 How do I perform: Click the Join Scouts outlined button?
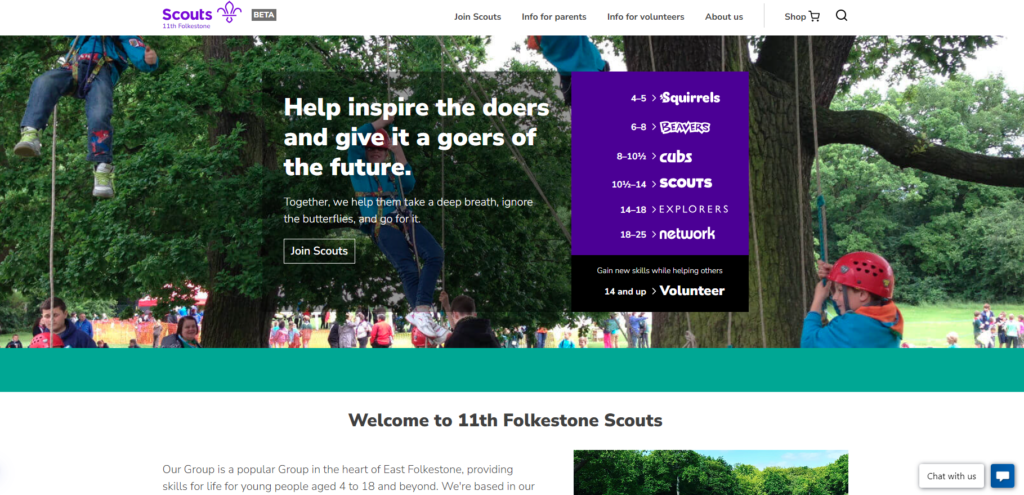[x=319, y=251]
